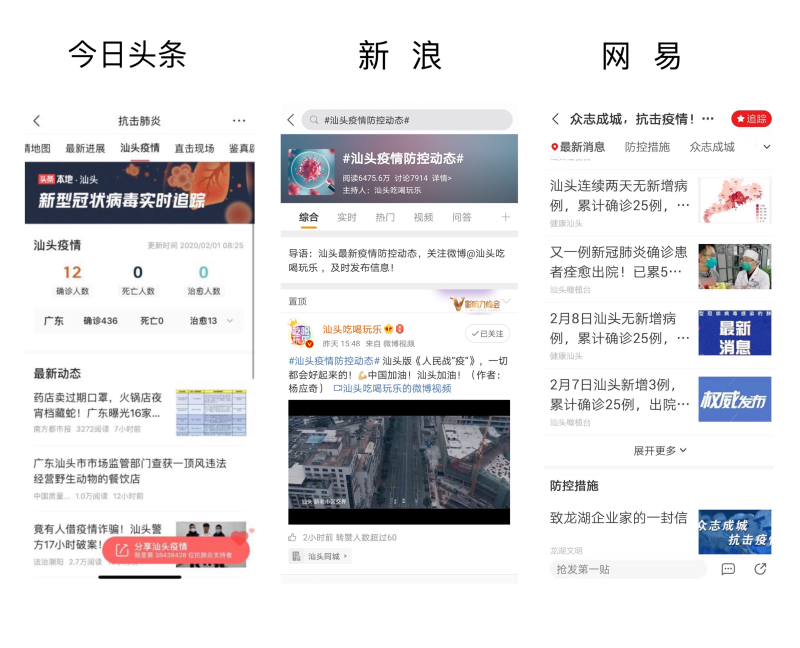Open article 又一例新冠肺炎确诊患者痊愈出院

tap(618, 262)
